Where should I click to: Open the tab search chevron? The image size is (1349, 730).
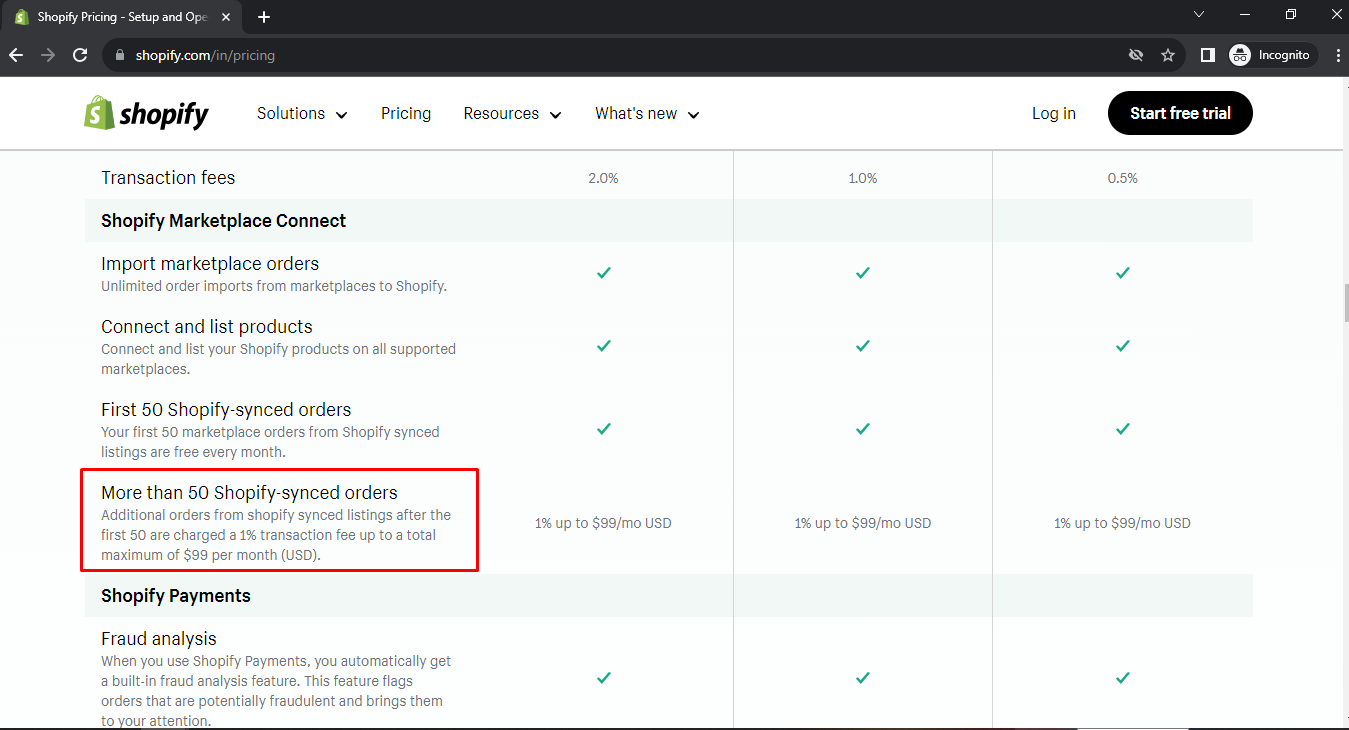[x=1200, y=14]
